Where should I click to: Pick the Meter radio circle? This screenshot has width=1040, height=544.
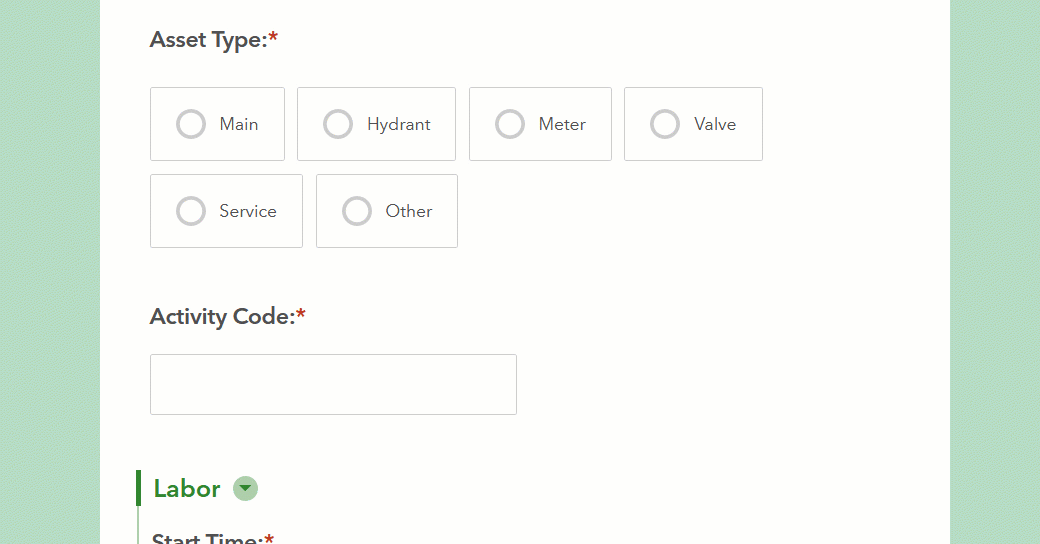pos(510,124)
